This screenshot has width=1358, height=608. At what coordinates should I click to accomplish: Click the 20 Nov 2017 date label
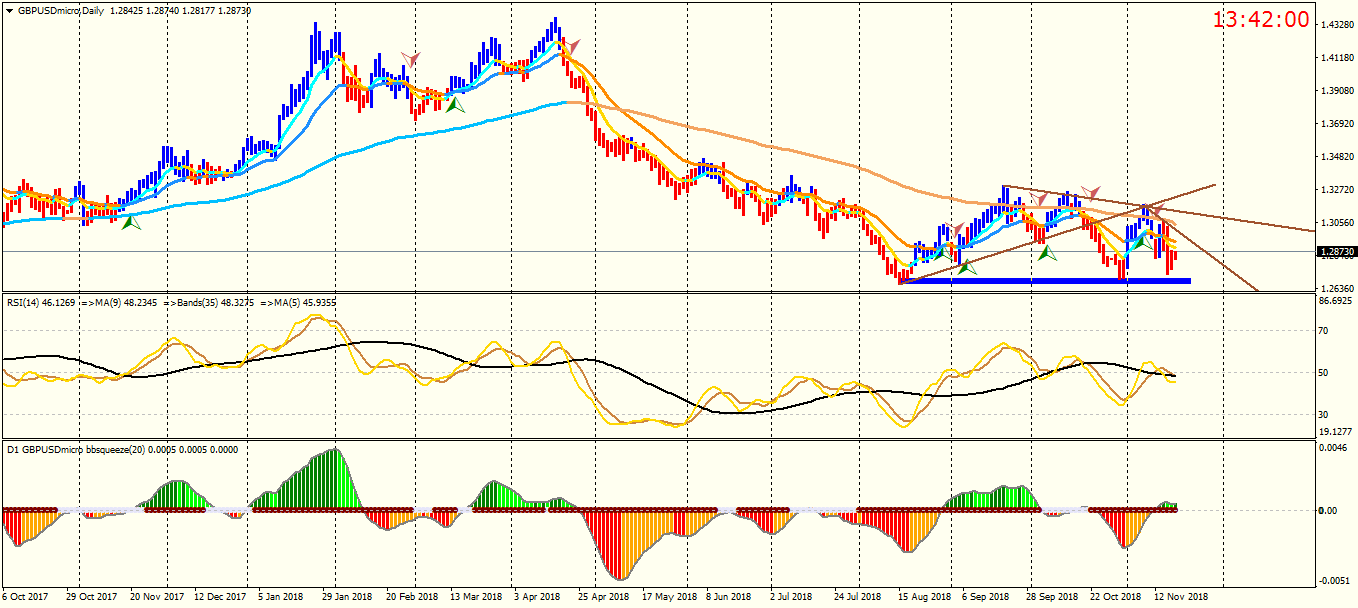tap(156, 597)
